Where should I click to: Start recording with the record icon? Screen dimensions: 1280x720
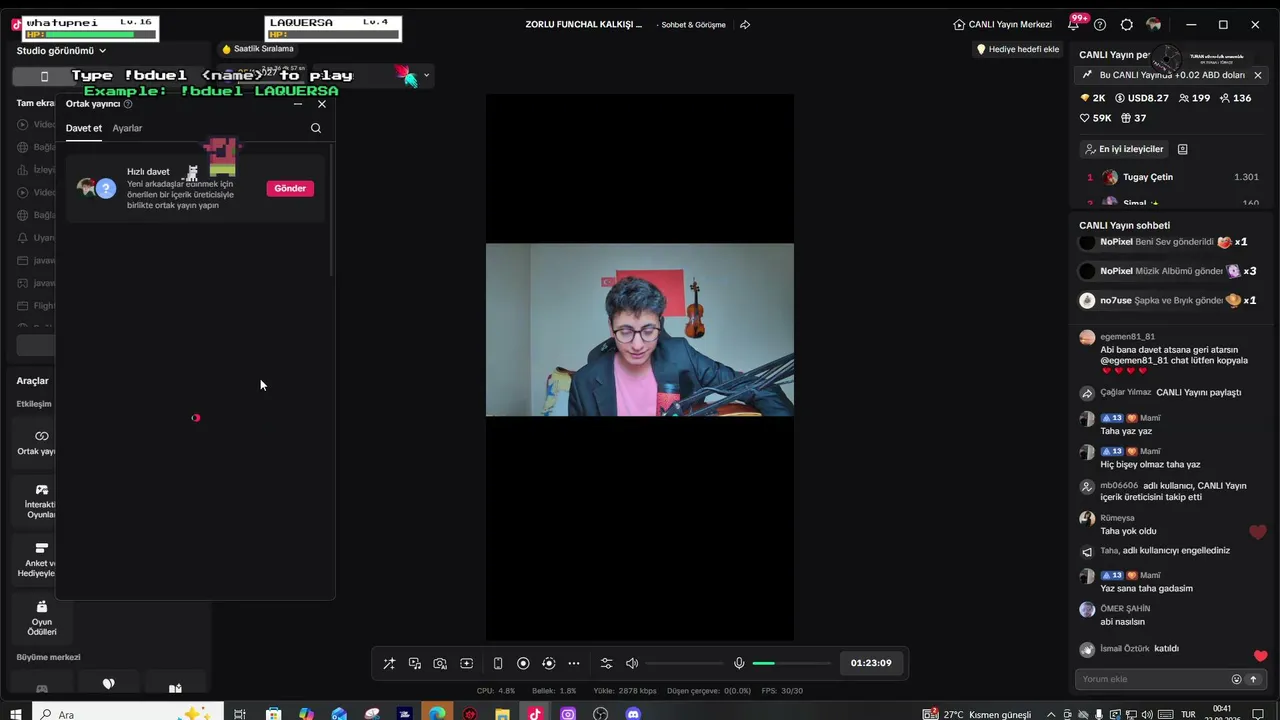coord(523,663)
